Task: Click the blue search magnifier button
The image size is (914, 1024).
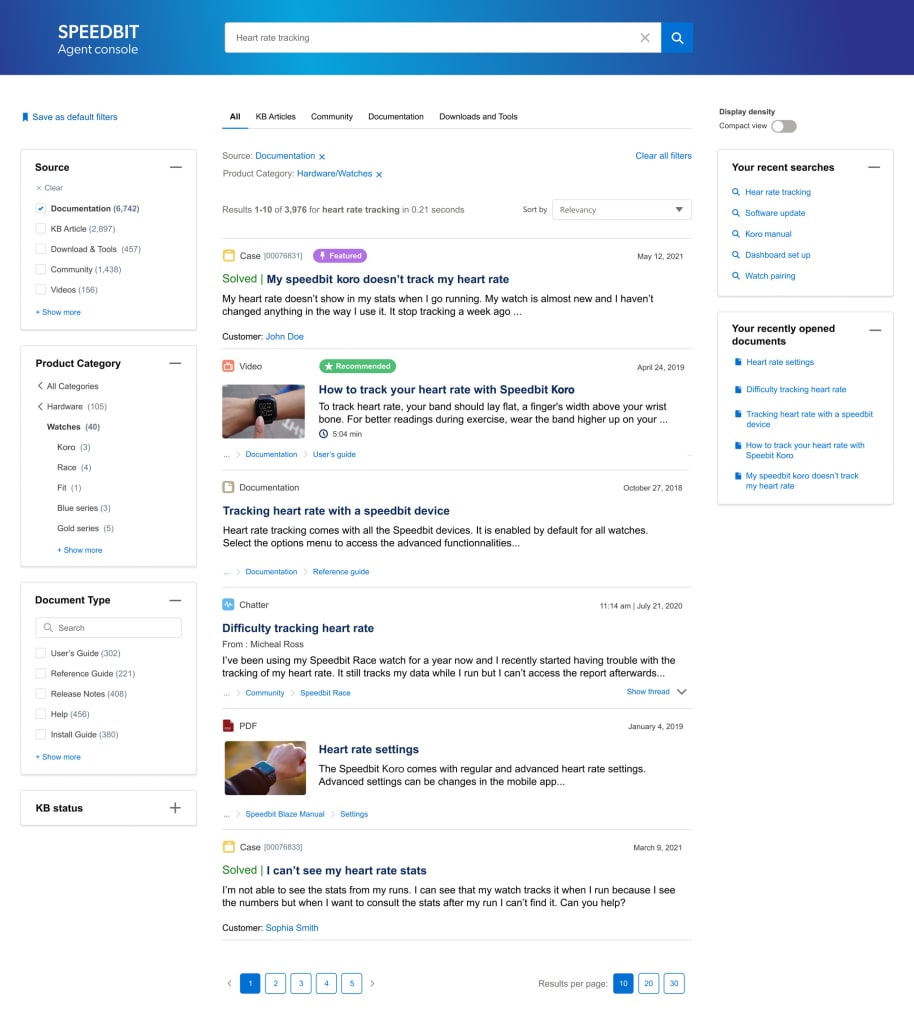Action: click(x=677, y=38)
